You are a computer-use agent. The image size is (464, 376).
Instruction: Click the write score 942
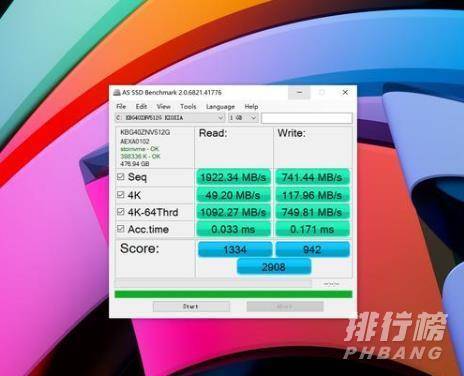[x=312, y=249]
